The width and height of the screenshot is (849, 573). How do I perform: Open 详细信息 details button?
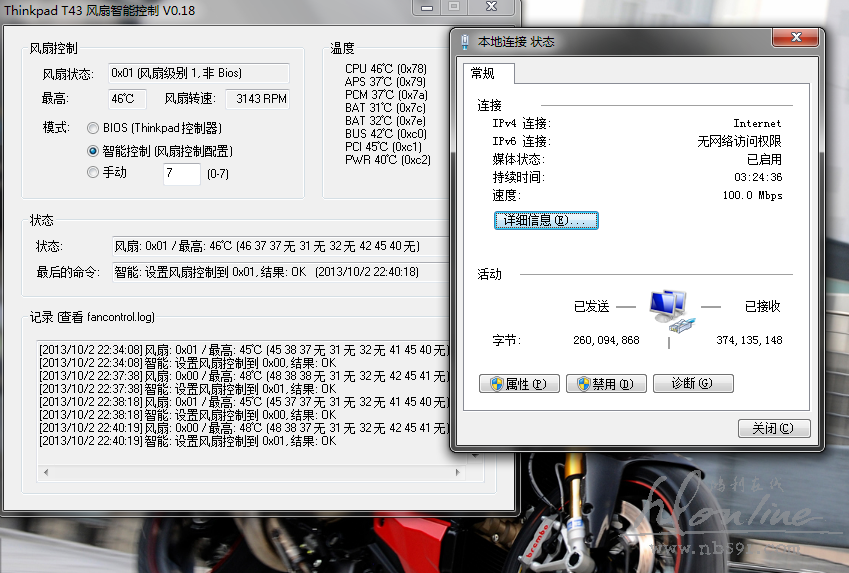point(546,220)
